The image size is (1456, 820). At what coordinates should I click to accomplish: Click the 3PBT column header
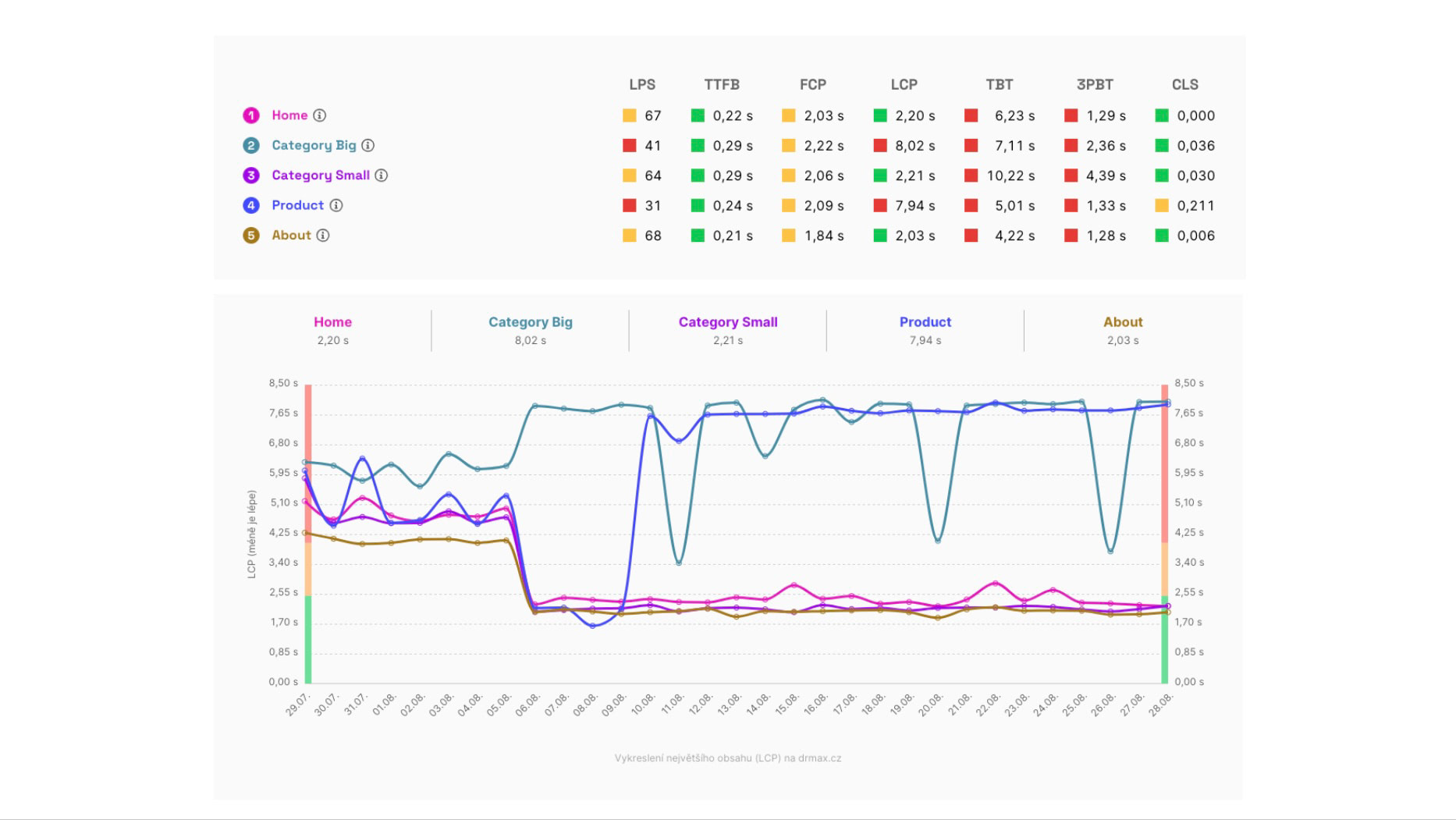pos(1095,84)
